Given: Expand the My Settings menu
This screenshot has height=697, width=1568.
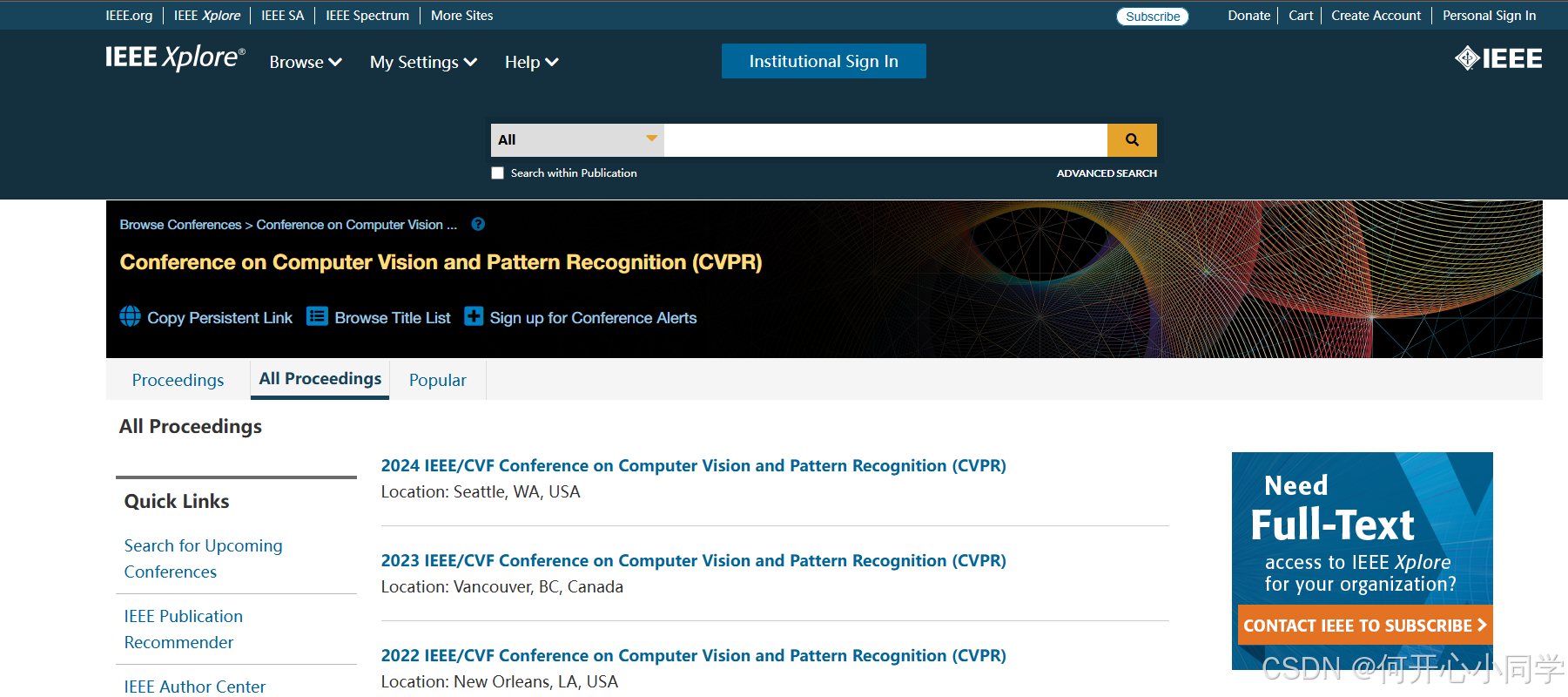Looking at the screenshot, I should [x=423, y=62].
